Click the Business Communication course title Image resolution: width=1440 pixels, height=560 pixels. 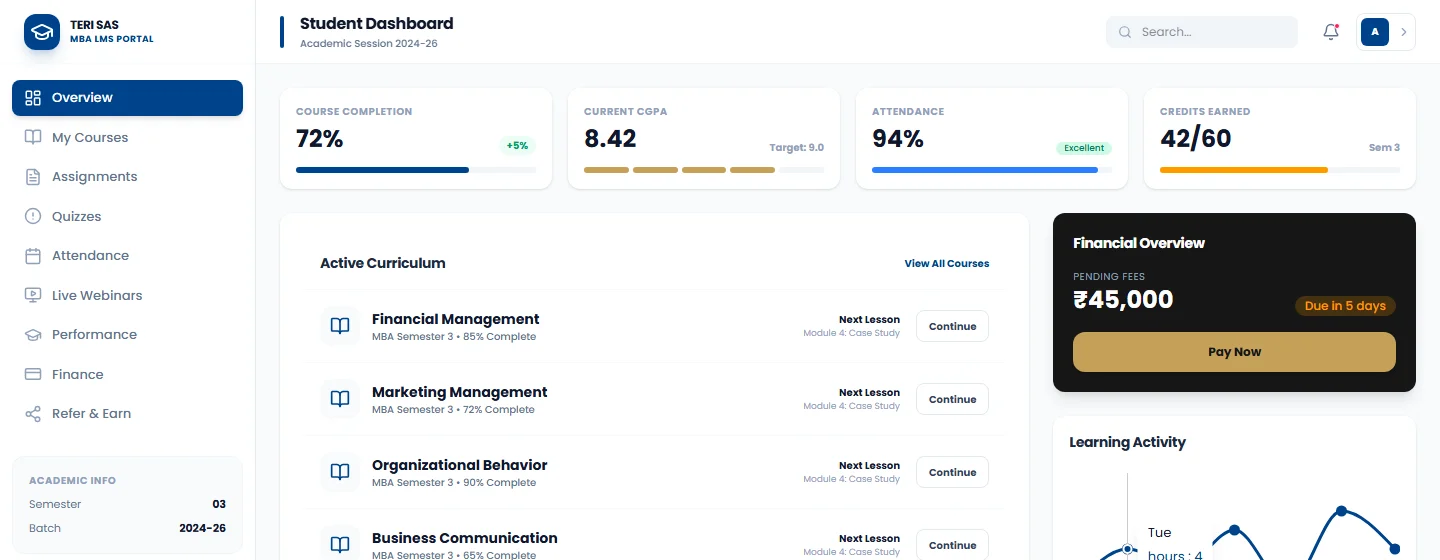(464, 538)
